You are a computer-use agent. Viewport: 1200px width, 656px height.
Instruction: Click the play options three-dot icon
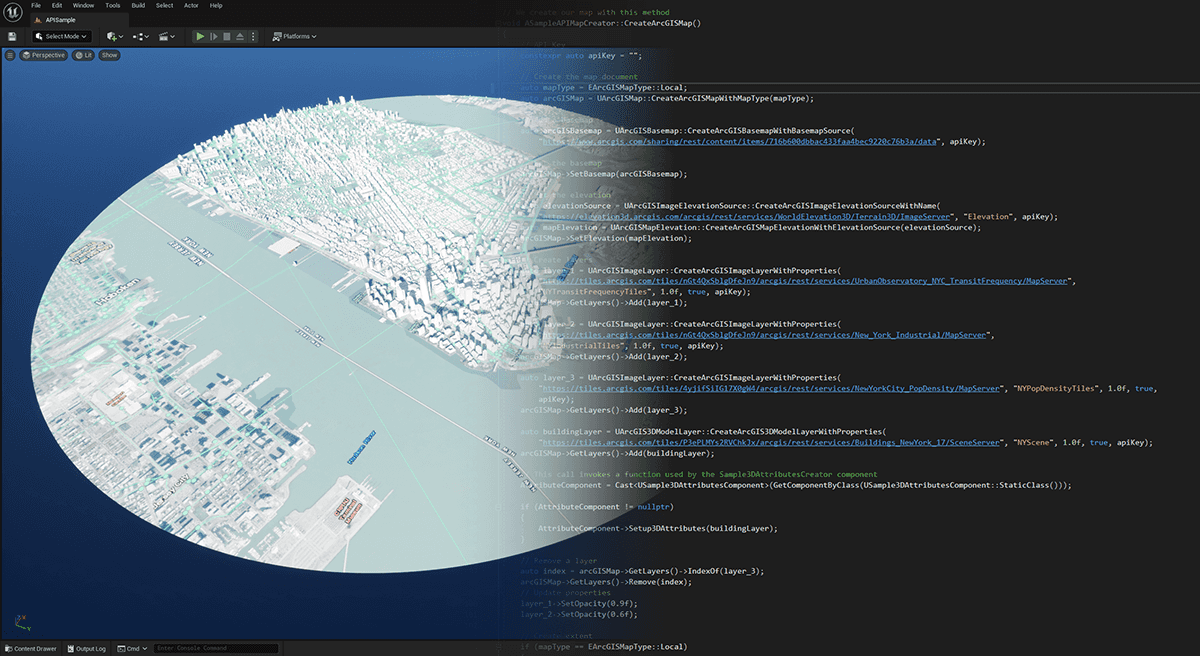tap(253, 35)
